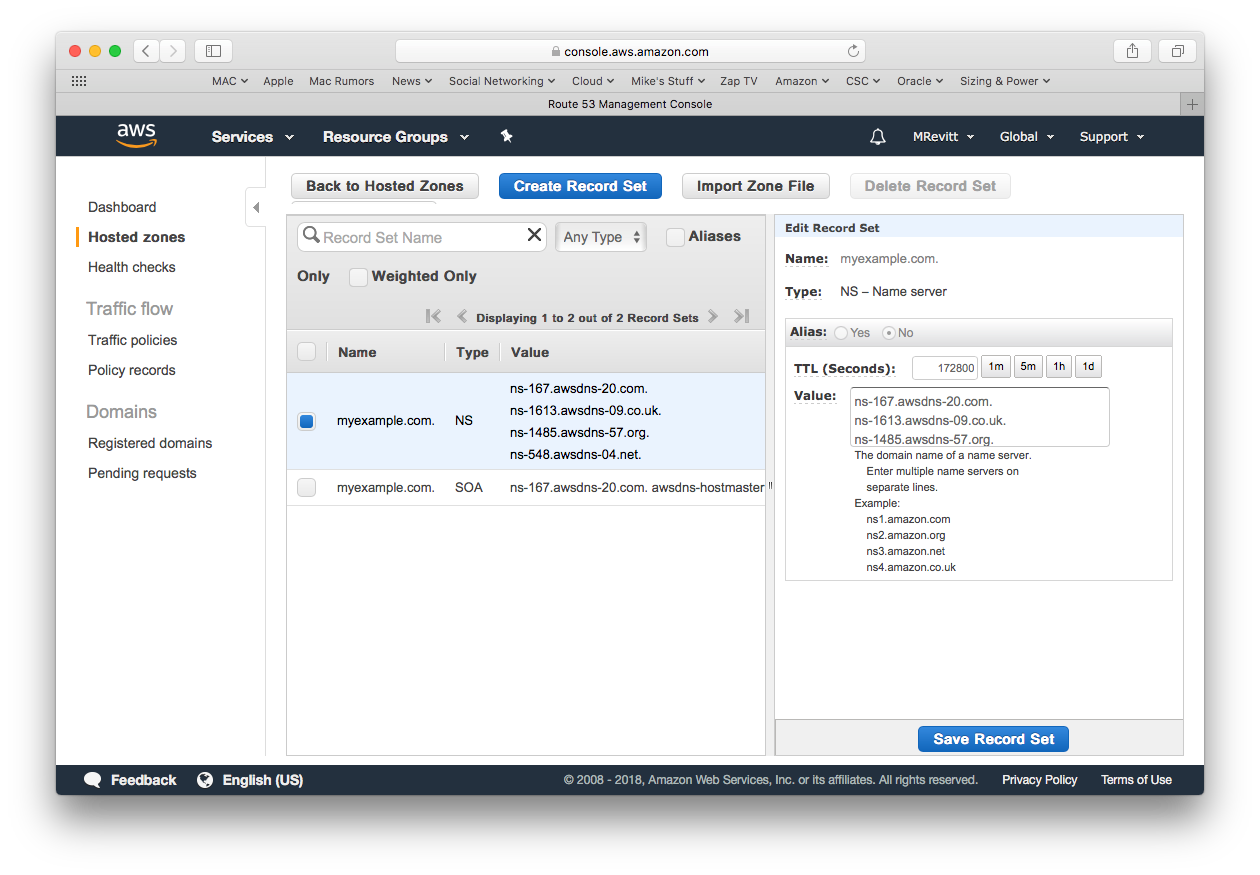1260x875 pixels.
Task: Open the Global region dropdown
Action: coord(1027,137)
